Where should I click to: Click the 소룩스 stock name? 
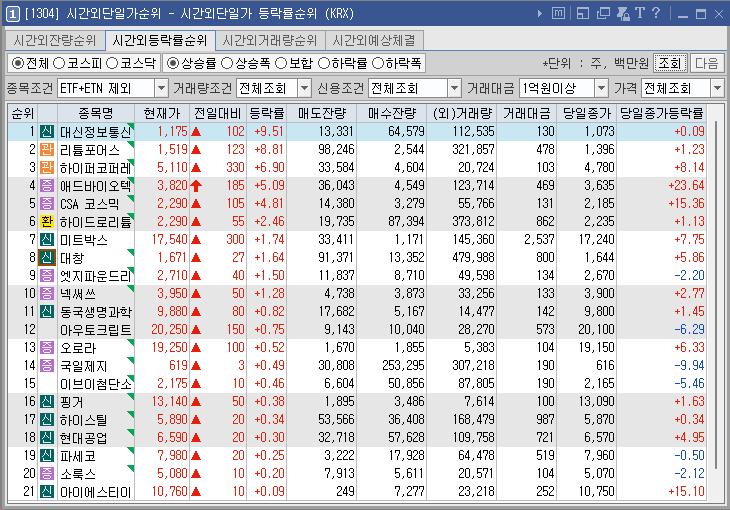78,474
